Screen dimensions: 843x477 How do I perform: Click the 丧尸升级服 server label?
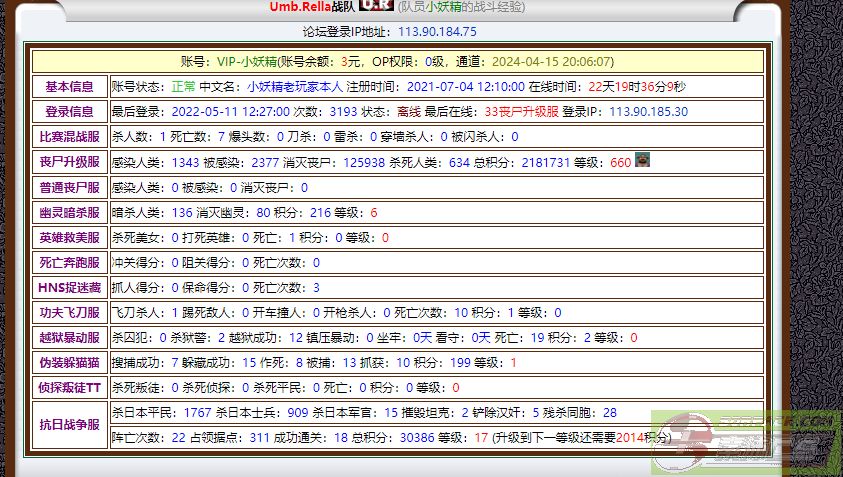pos(70,162)
